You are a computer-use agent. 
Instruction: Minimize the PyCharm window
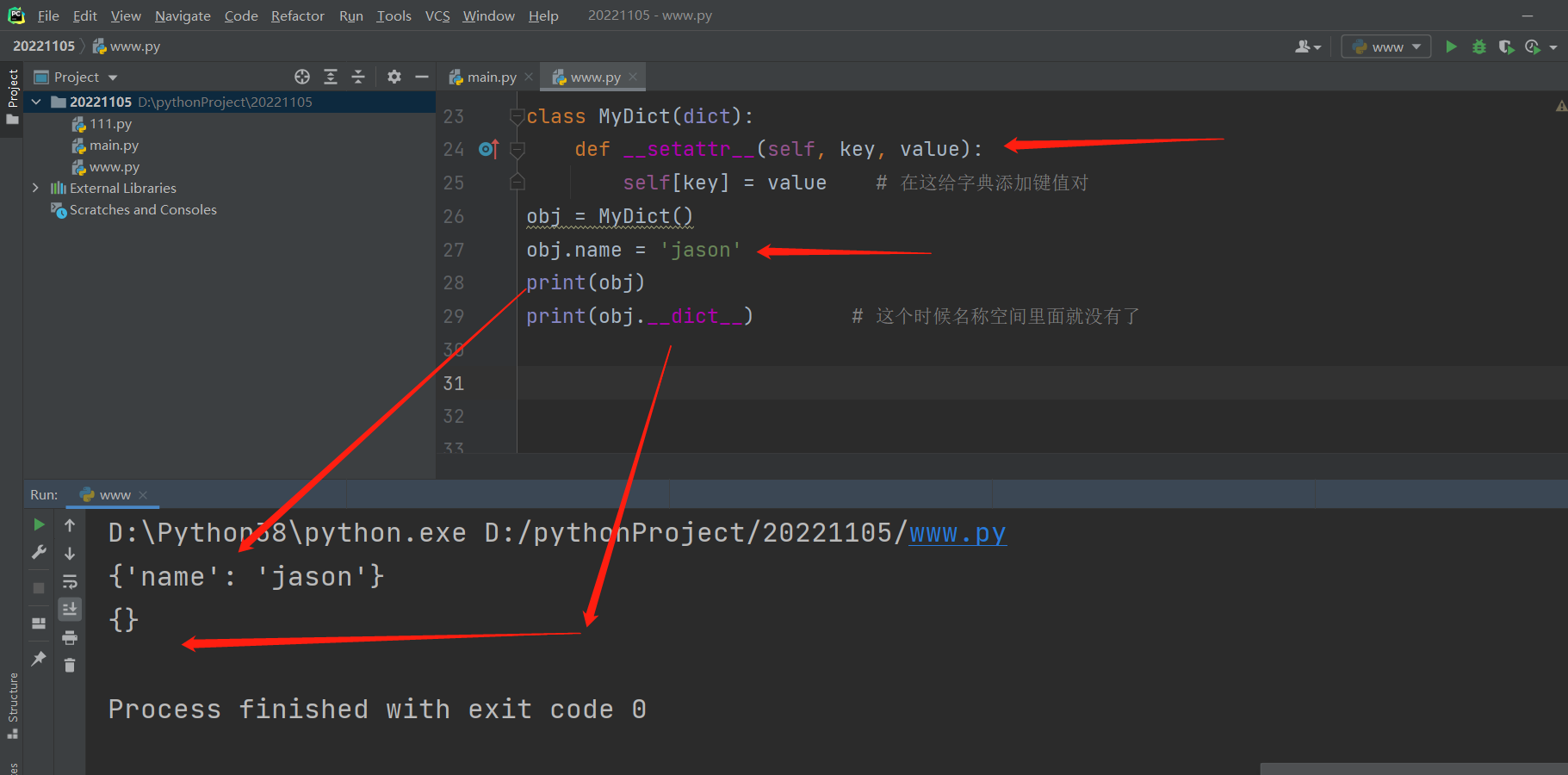click(x=1528, y=15)
